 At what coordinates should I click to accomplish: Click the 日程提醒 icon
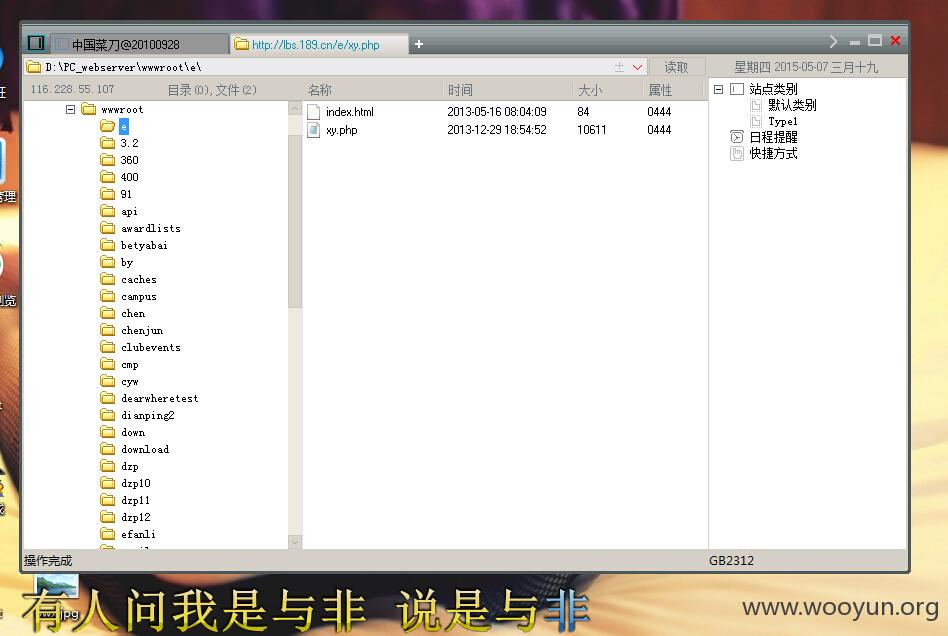click(x=737, y=137)
